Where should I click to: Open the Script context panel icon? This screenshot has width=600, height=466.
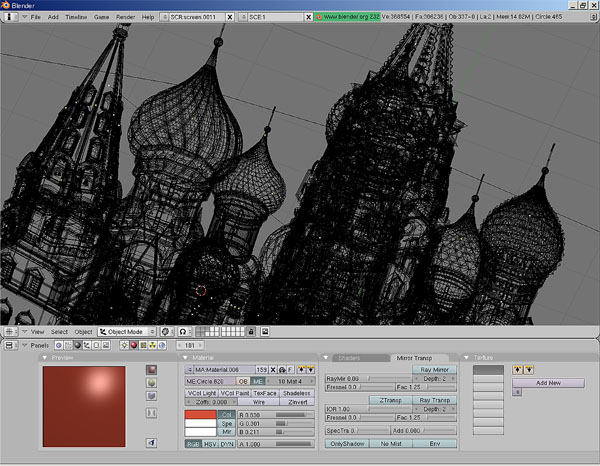68,345
